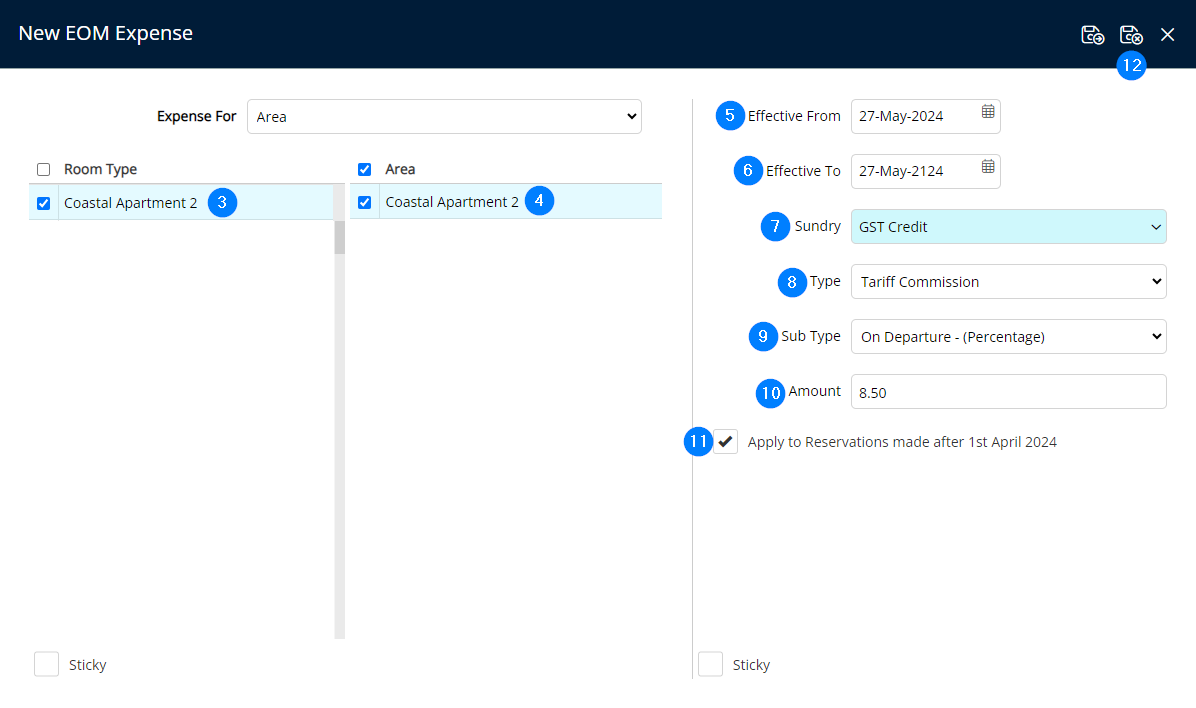Open the Type dropdown showing Tariff Commission
The width and height of the screenshot is (1196, 708).
tap(1008, 282)
